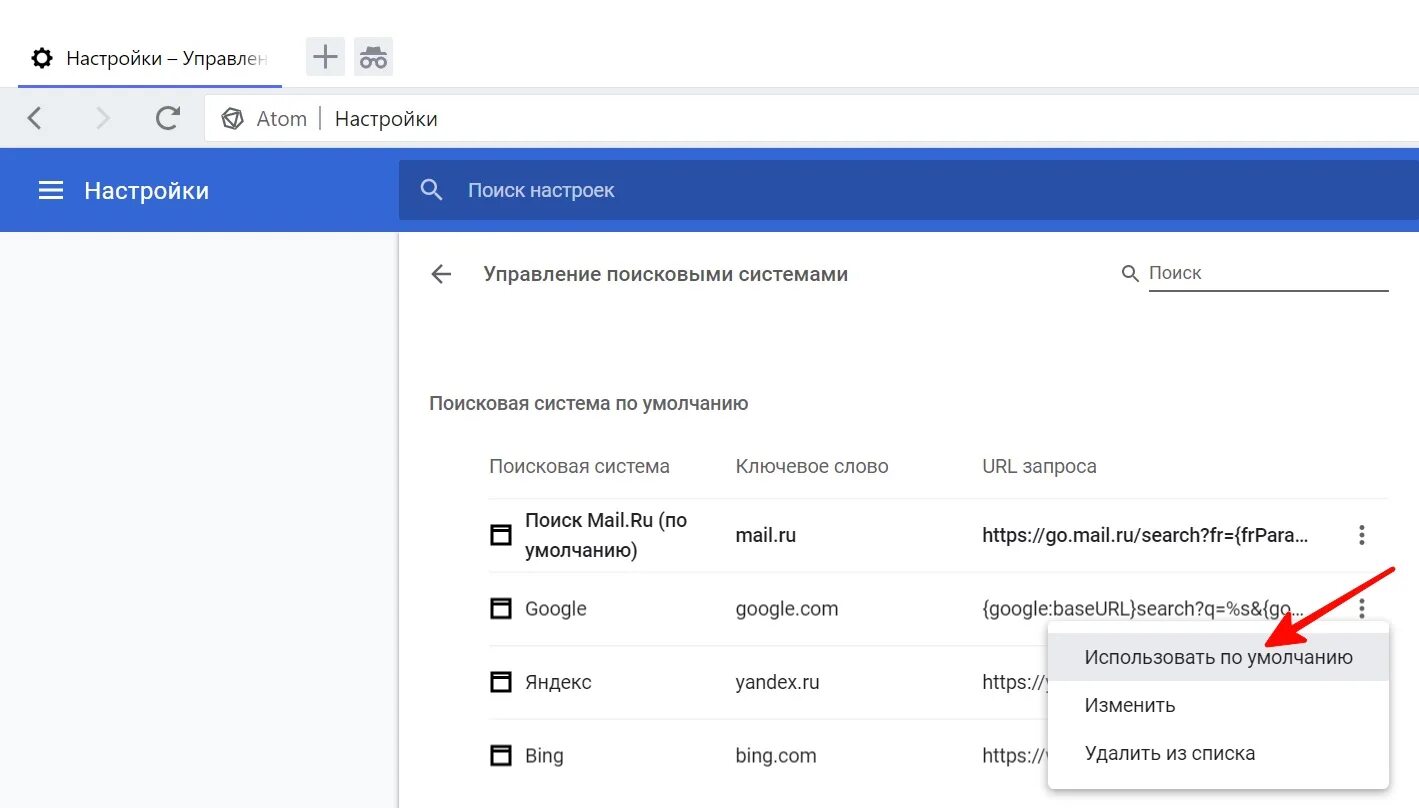Switch to the Настройки – Управление tab
Screen dimensions: 1419x808
pos(165,58)
